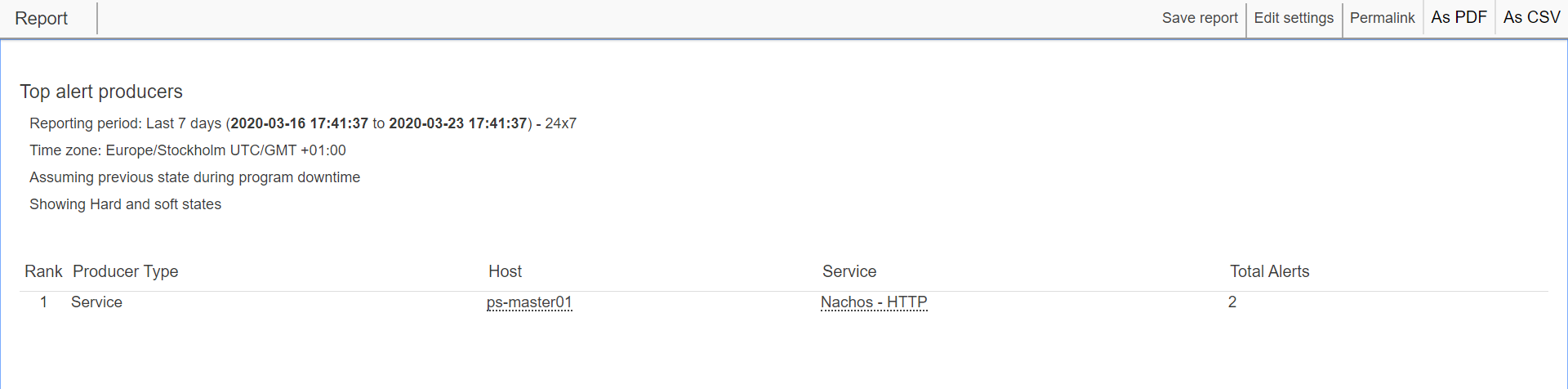Click the Service column header
Viewport: 1568px width, 389px height.
(849, 271)
